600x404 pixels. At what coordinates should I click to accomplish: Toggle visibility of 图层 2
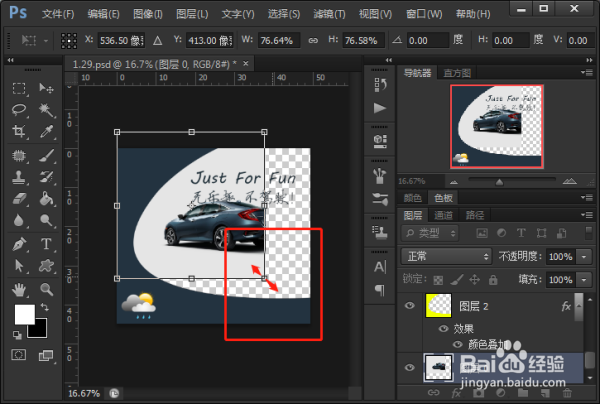coord(409,305)
